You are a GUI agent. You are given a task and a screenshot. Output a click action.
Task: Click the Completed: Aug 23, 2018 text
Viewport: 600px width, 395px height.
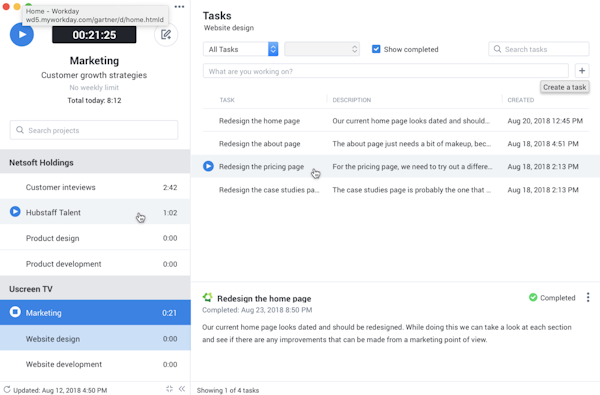coord(257,310)
